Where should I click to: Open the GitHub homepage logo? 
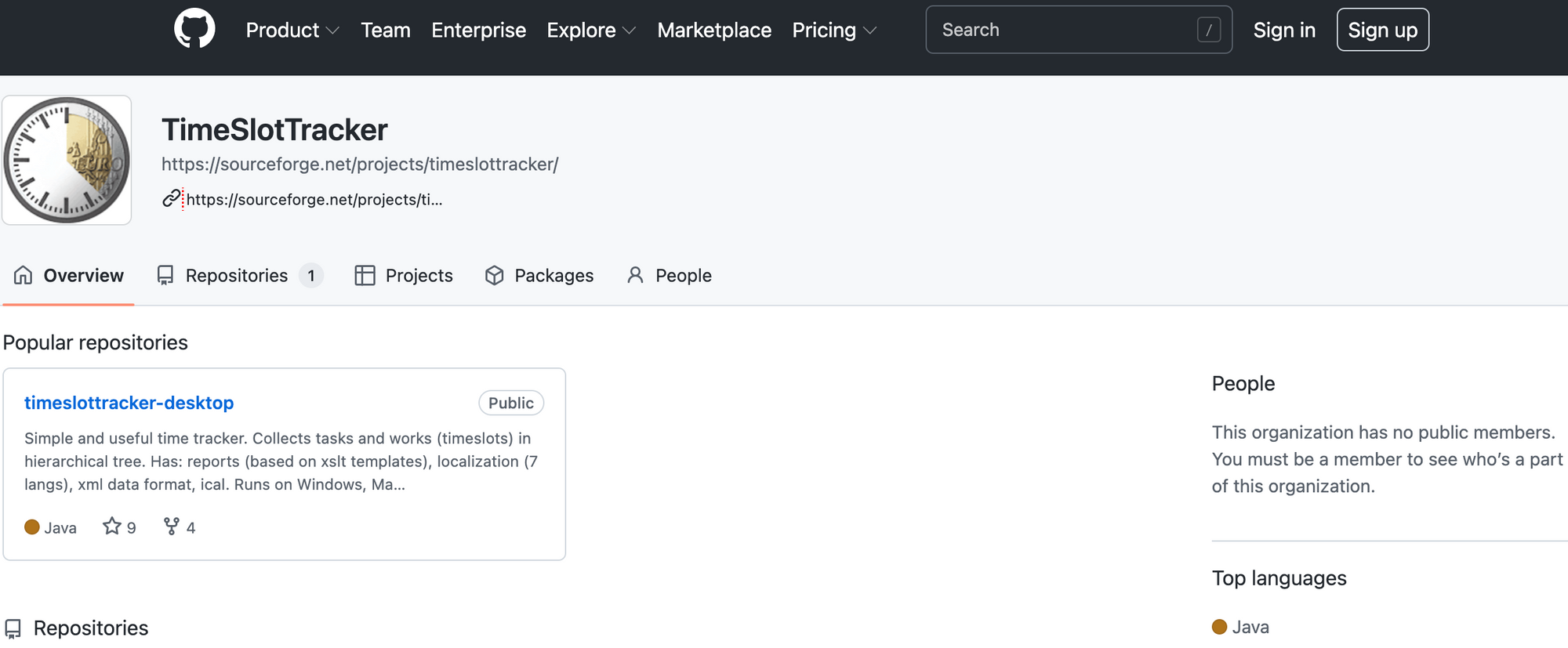click(194, 29)
